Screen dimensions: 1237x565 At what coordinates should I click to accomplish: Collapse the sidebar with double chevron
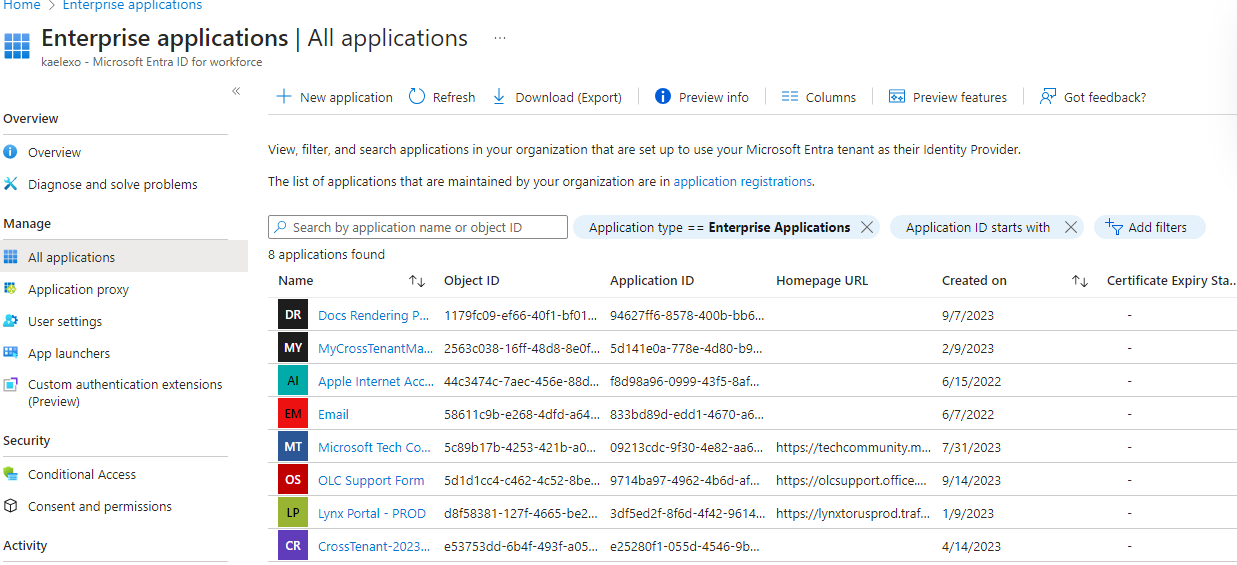tap(236, 91)
